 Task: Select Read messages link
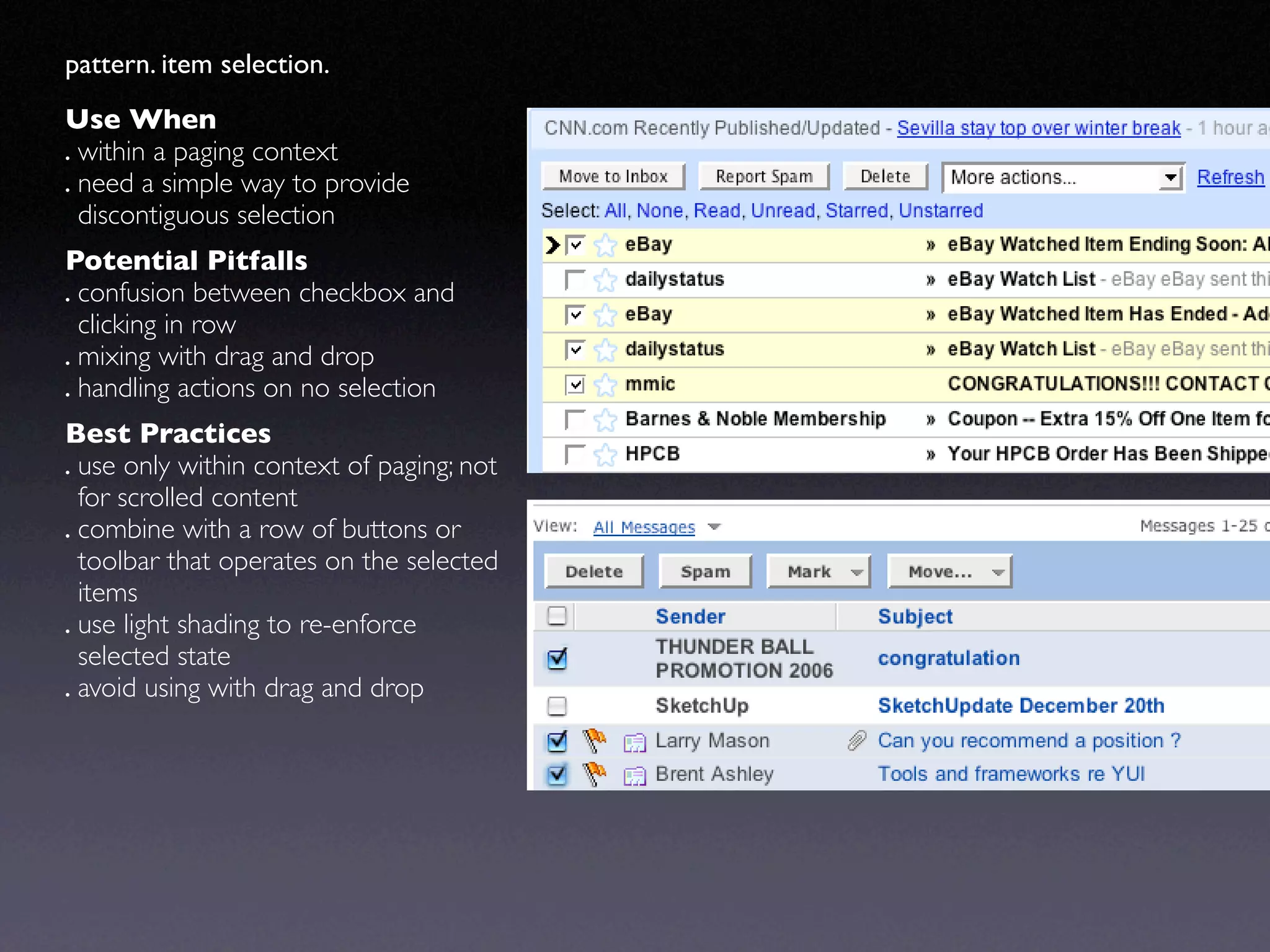tap(717, 211)
